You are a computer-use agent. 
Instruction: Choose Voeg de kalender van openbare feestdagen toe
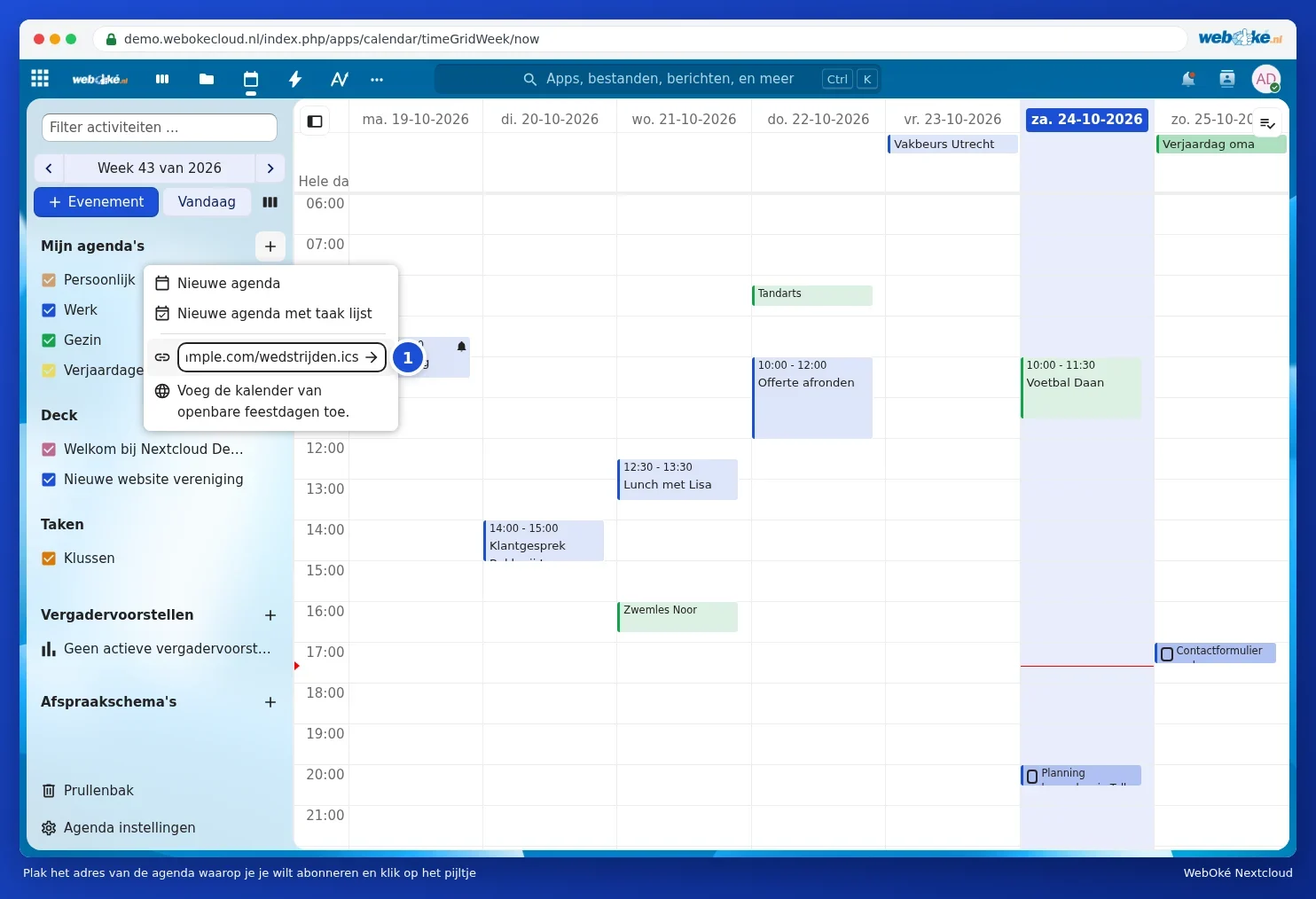[x=270, y=402]
